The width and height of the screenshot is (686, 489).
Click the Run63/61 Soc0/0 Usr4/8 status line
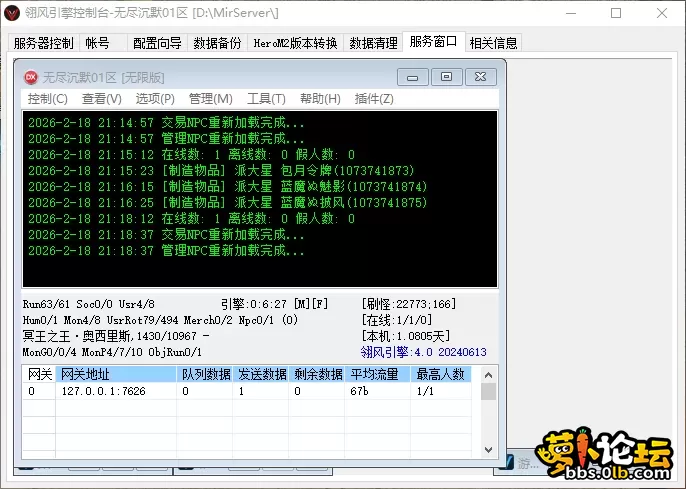click(89, 304)
